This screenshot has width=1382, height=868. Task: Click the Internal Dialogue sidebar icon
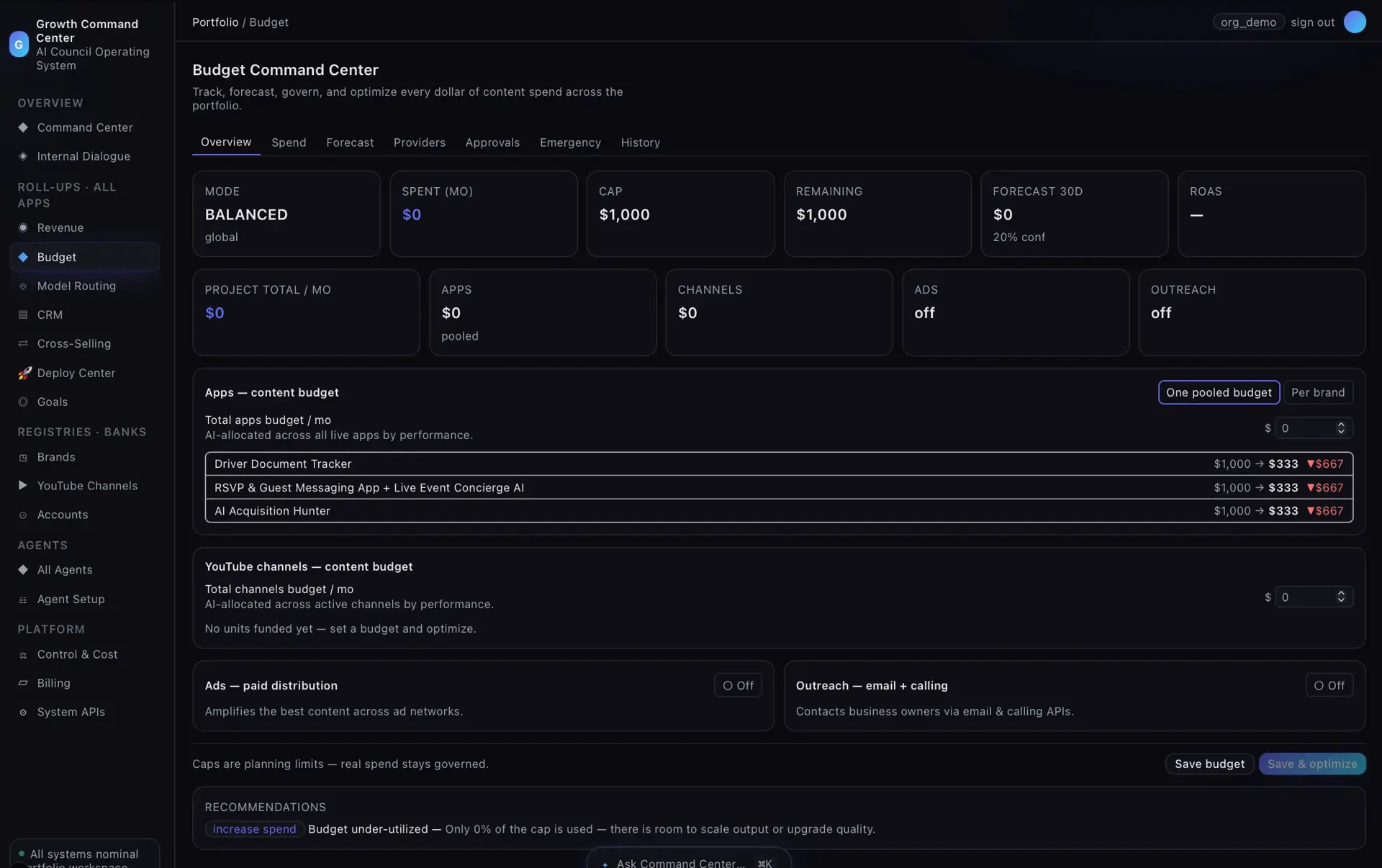coord(23,156)
